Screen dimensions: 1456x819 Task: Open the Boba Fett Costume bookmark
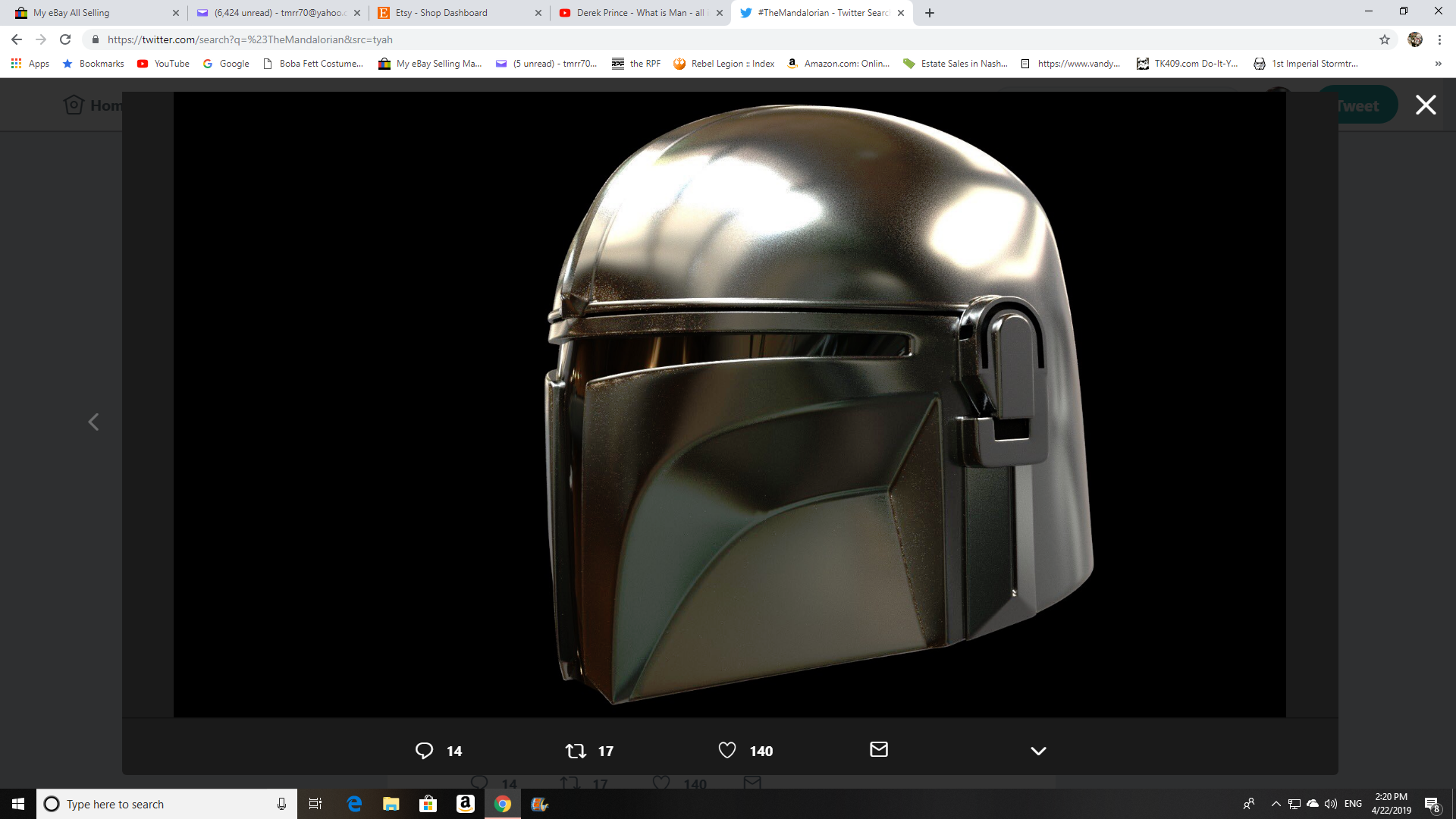click(313, 64)
